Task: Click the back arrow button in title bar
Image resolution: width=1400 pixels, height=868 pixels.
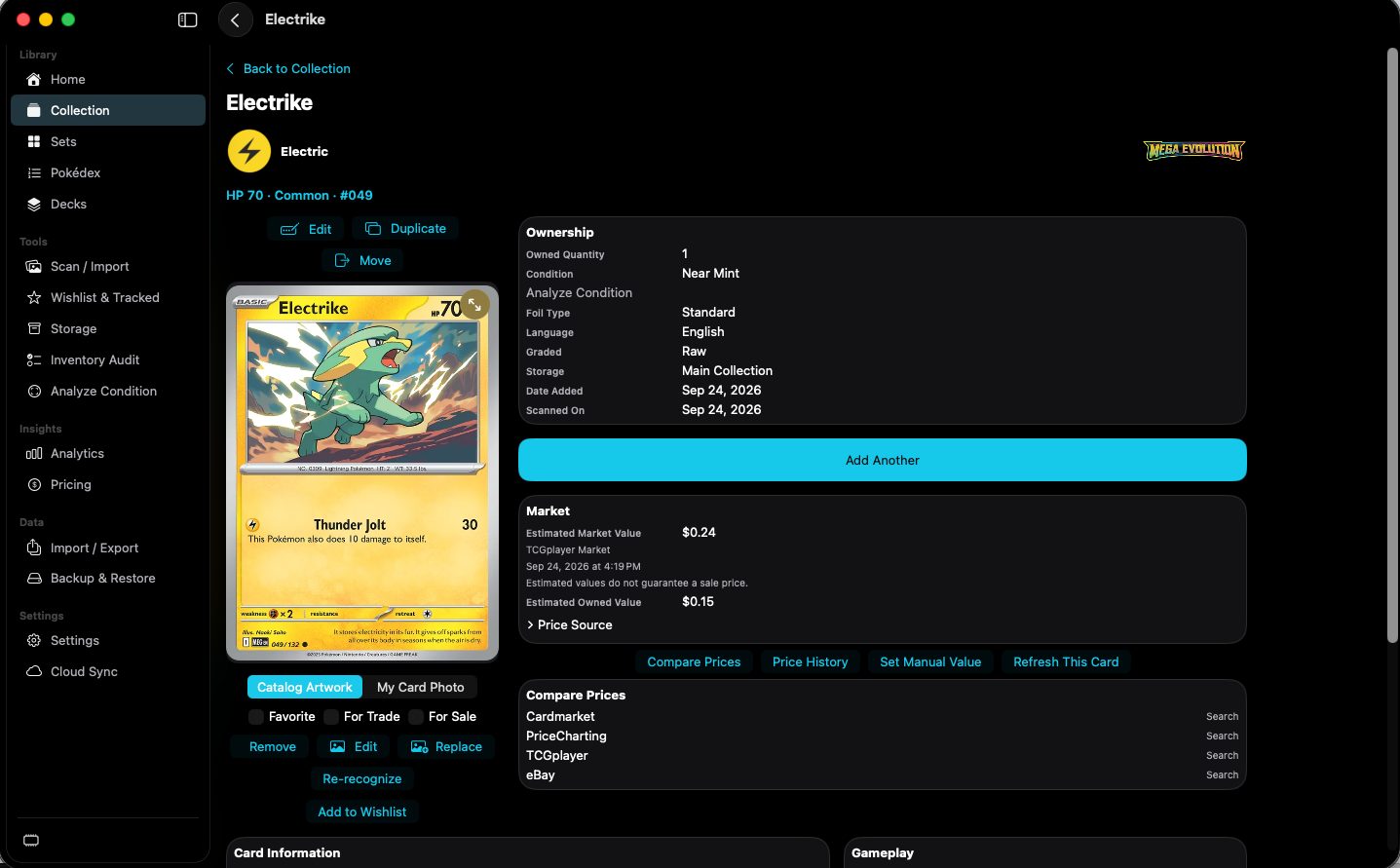Action: [235, 19]
